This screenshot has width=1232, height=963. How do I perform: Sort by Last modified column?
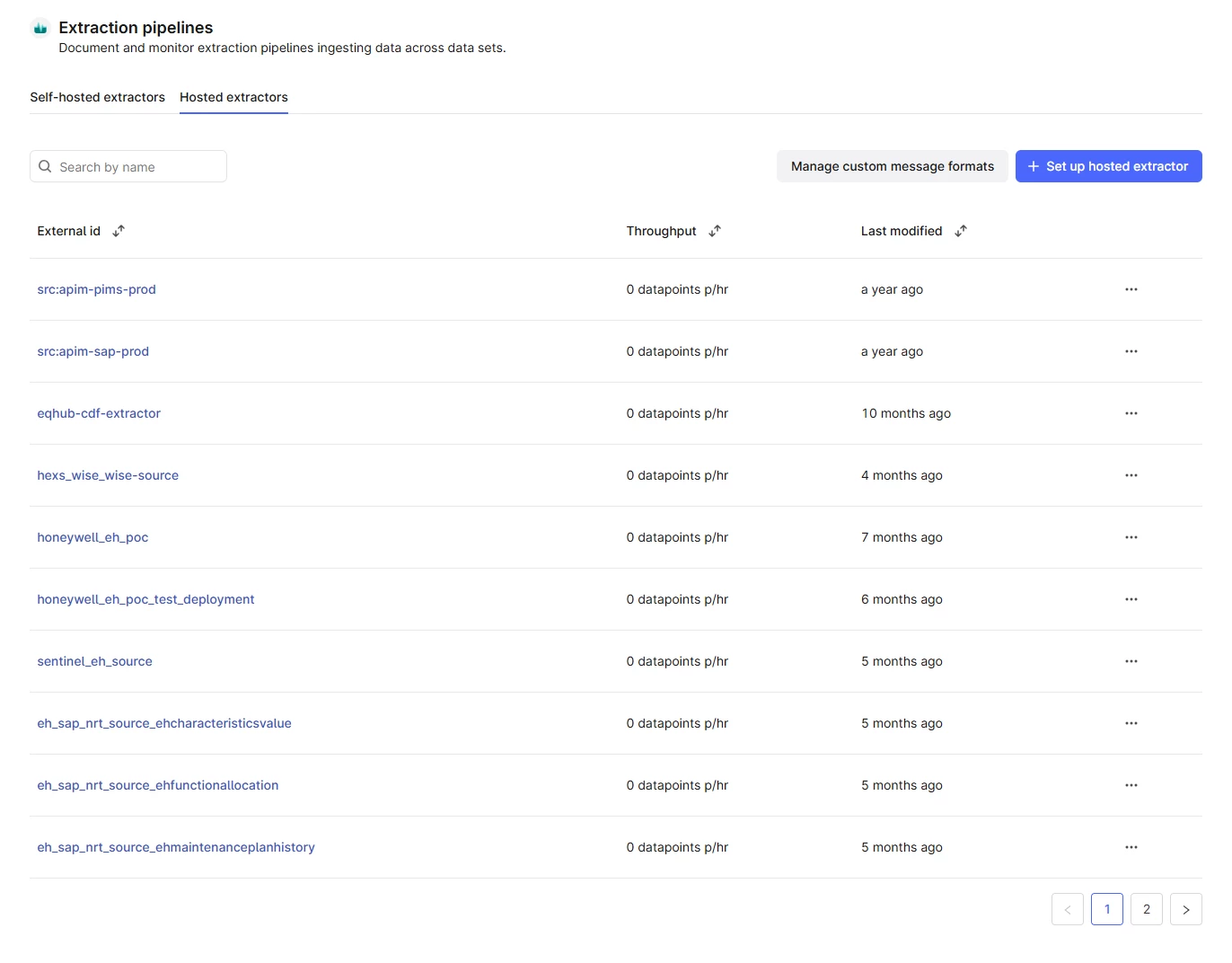coord(961,231)
